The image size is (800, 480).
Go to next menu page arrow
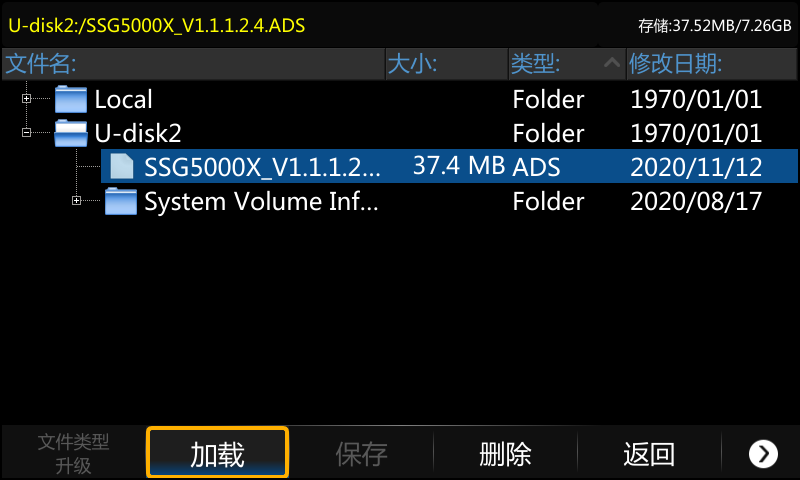click(x=763, y=453)
